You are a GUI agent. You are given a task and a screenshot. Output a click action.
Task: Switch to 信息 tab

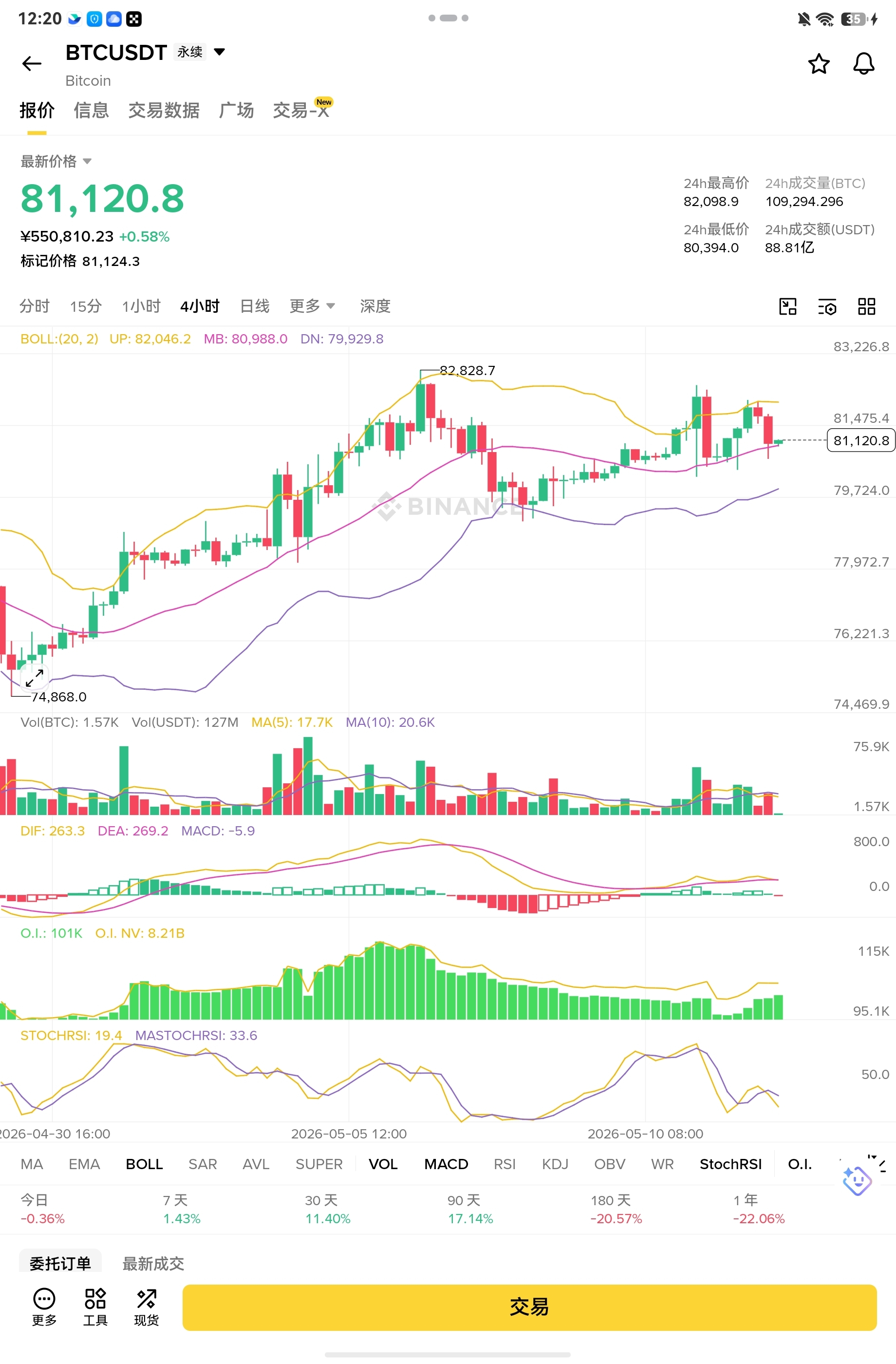click(x=91, y=110)
